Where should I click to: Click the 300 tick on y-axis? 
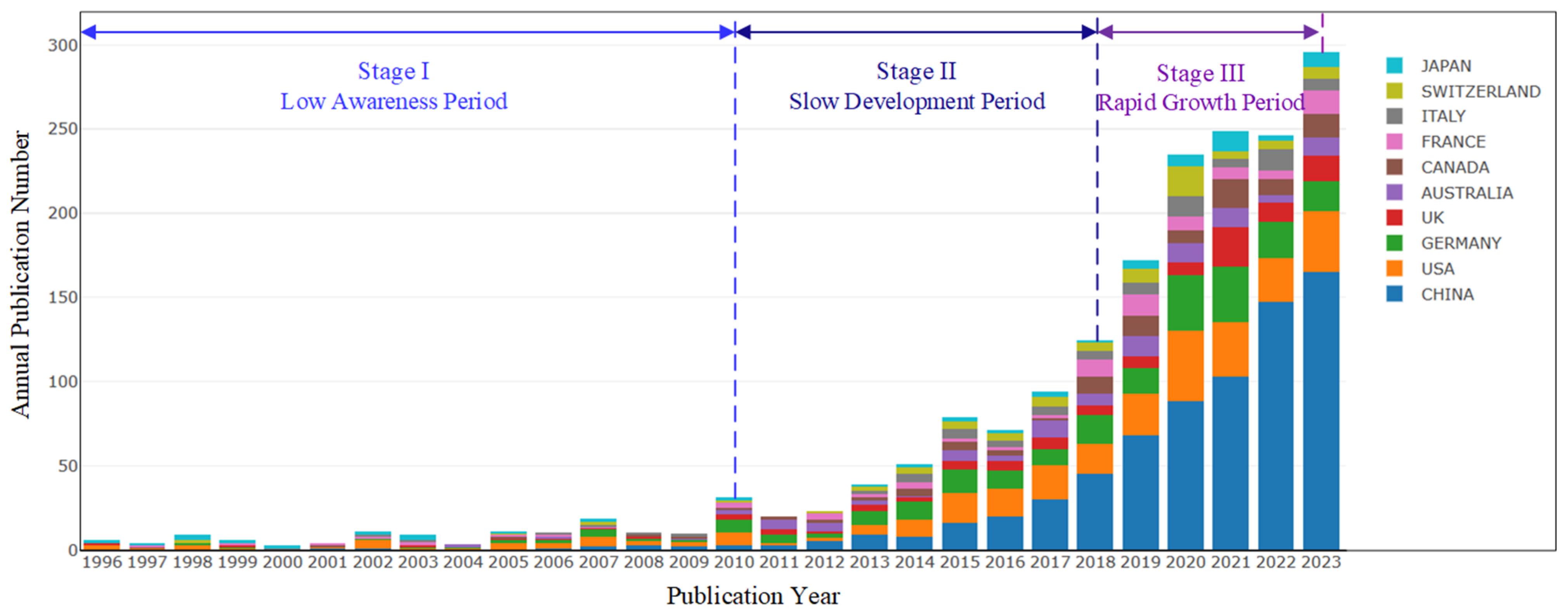(63, 46)
